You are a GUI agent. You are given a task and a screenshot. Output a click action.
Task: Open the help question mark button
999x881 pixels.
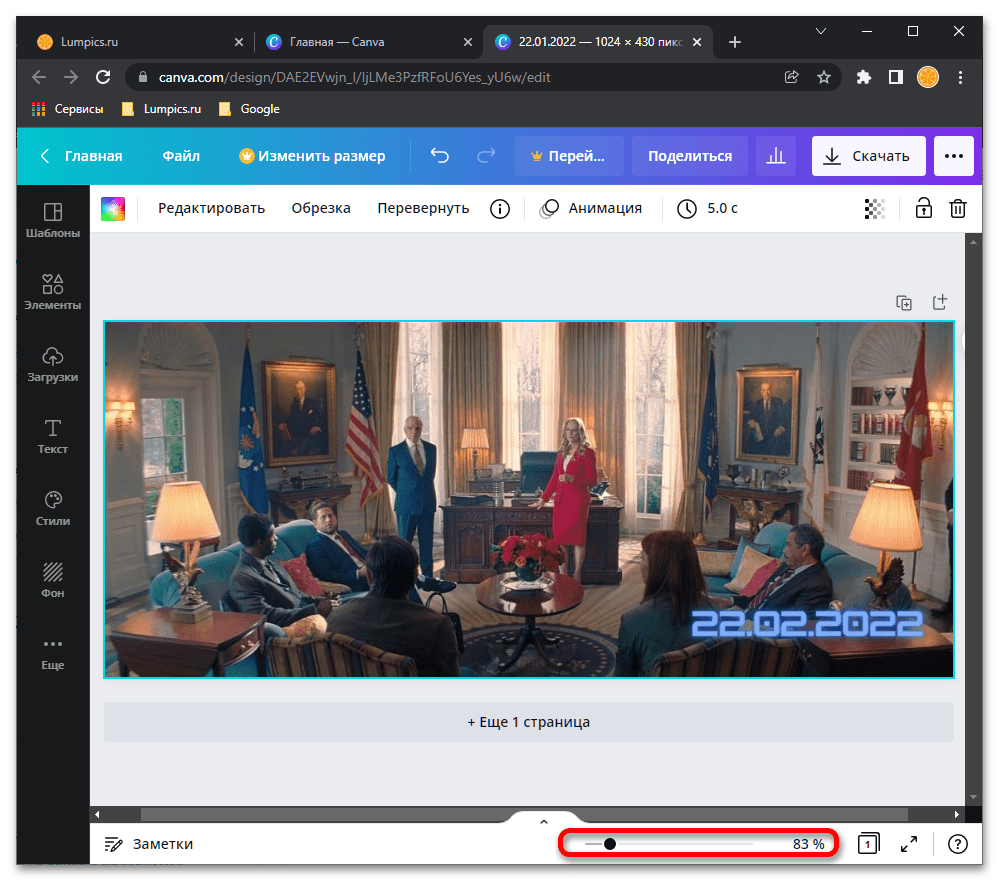(x=957, y=843)
